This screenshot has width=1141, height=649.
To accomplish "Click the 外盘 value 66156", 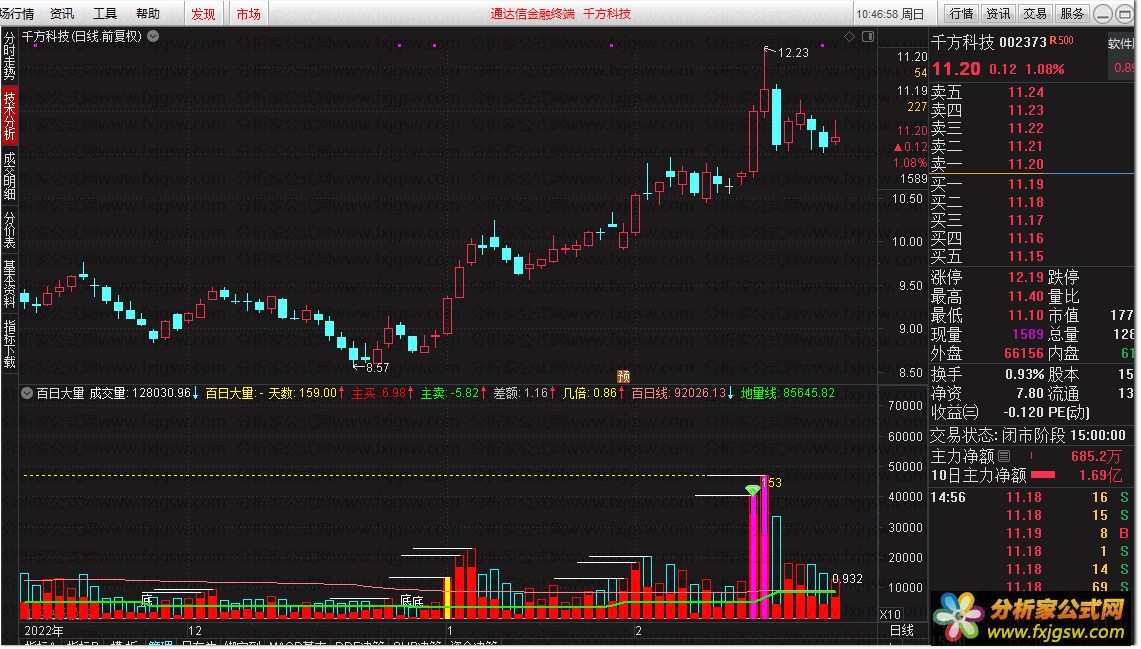I will (x=1024, y=353).
